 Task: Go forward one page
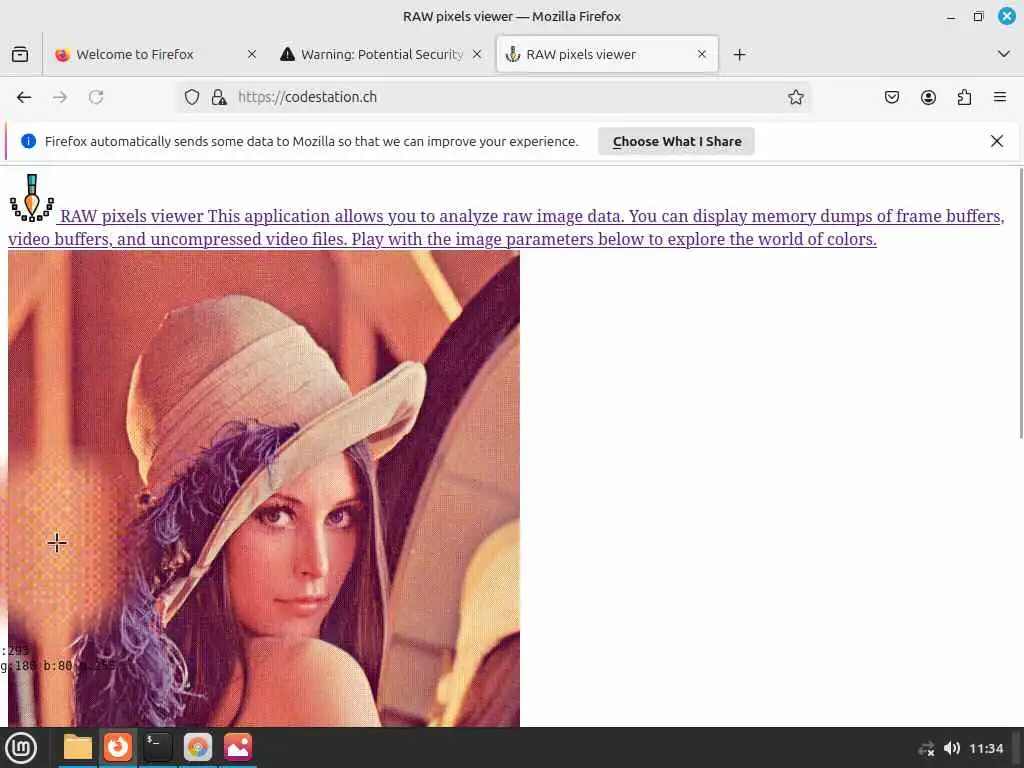60,97
